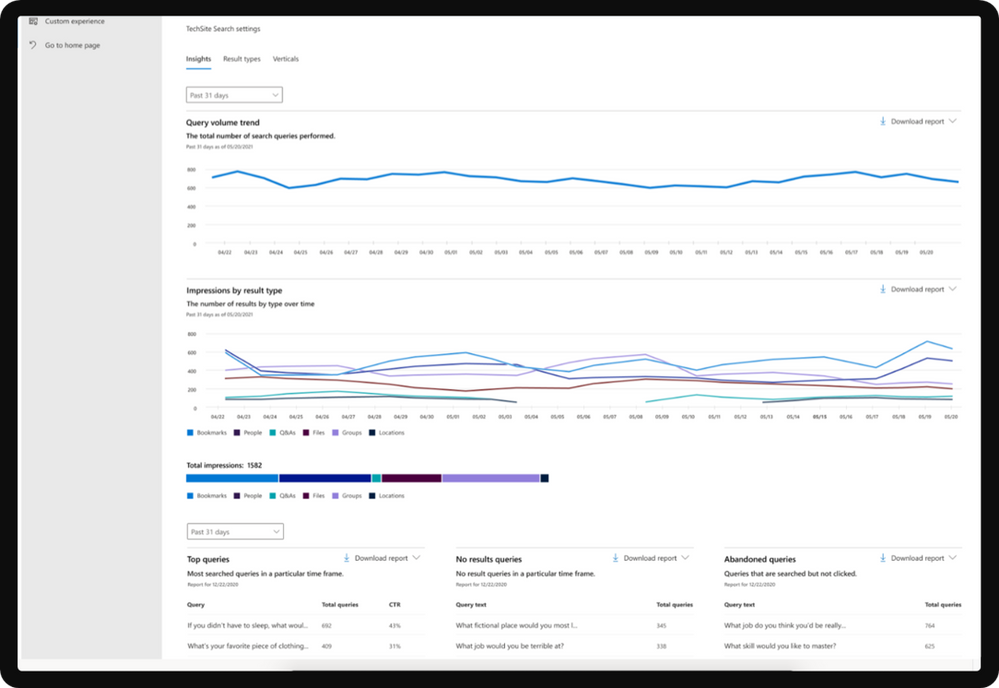Click Download report label for Top queries
999x688 pixels.
click(381, 558)
